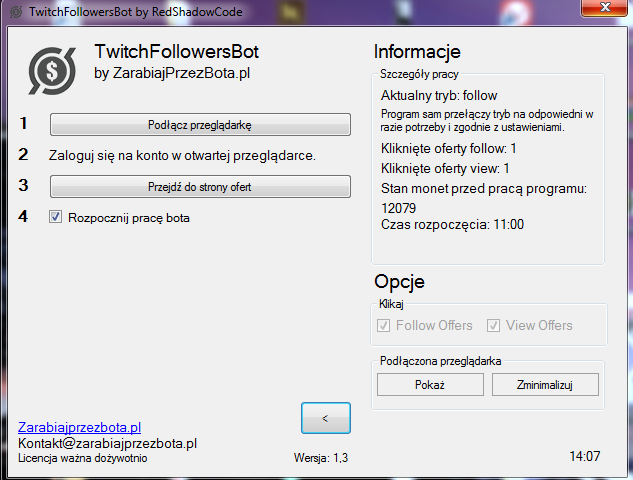Click 'Licencja ważna dożywotnio' text
Screen dimensions: 633x480
[83, 458]
